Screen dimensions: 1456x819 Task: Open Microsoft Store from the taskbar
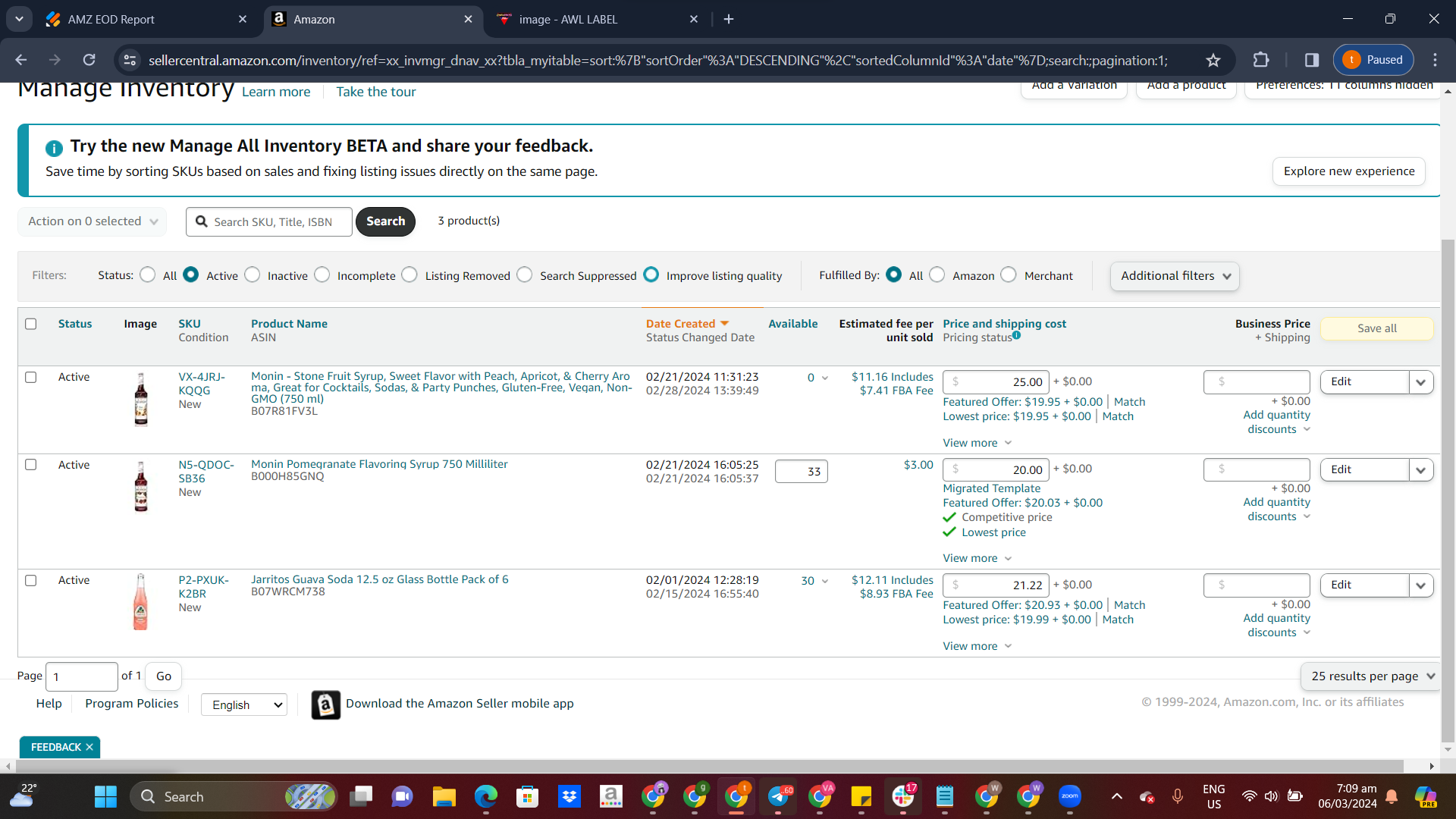527,796
